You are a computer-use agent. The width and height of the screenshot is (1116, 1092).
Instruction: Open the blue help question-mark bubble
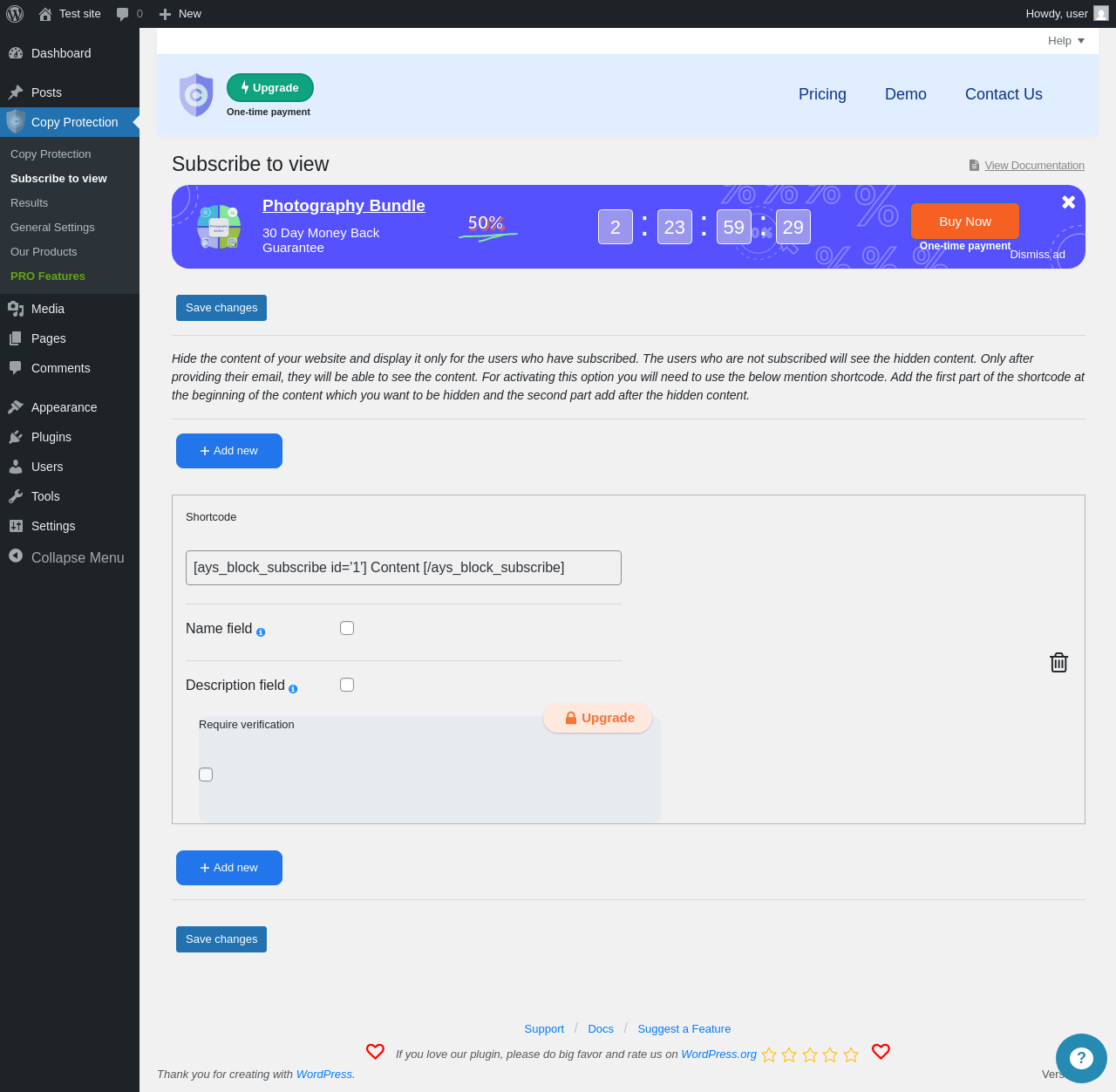(1081, 1058)
